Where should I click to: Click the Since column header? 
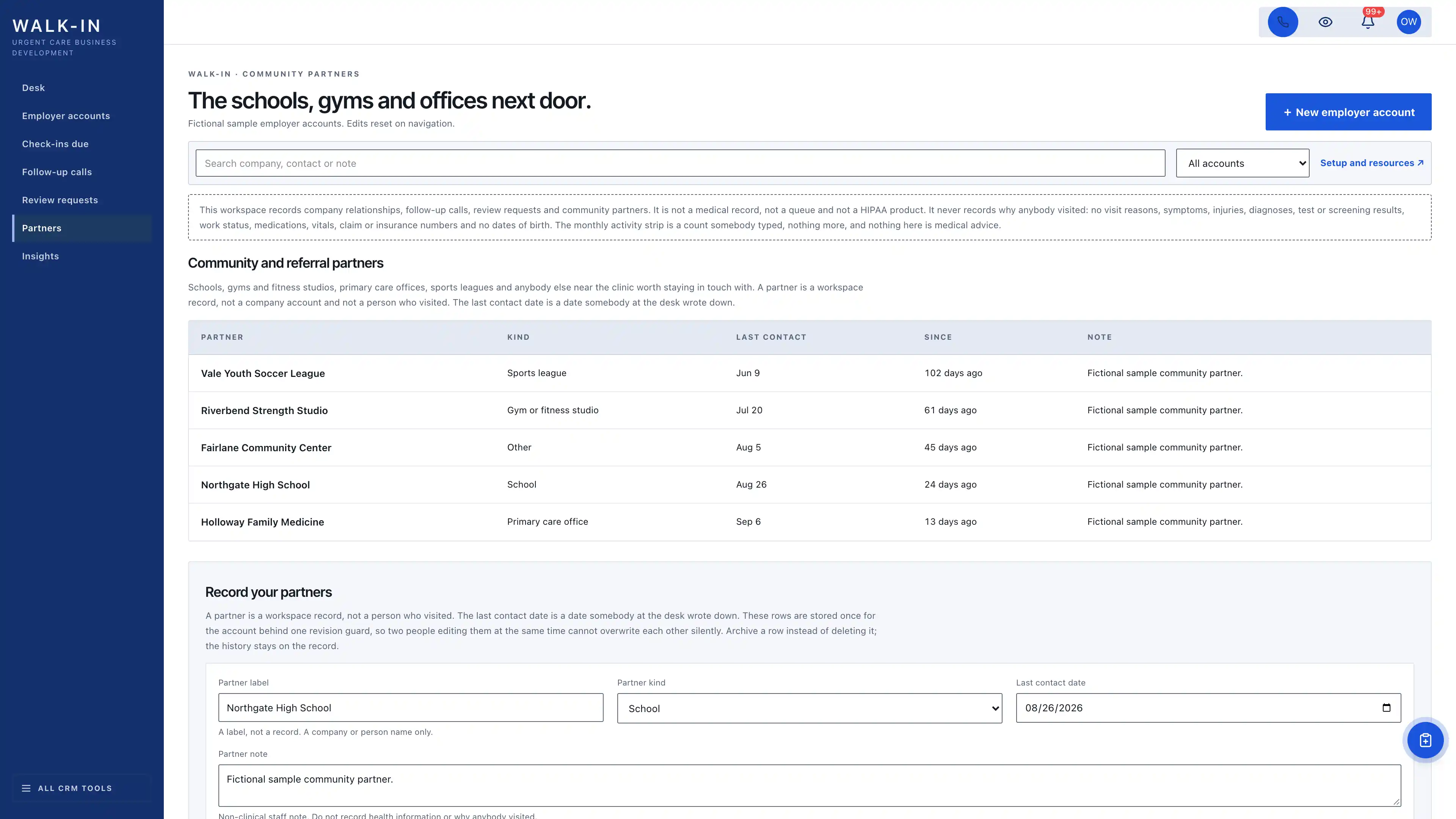(938, 337)
